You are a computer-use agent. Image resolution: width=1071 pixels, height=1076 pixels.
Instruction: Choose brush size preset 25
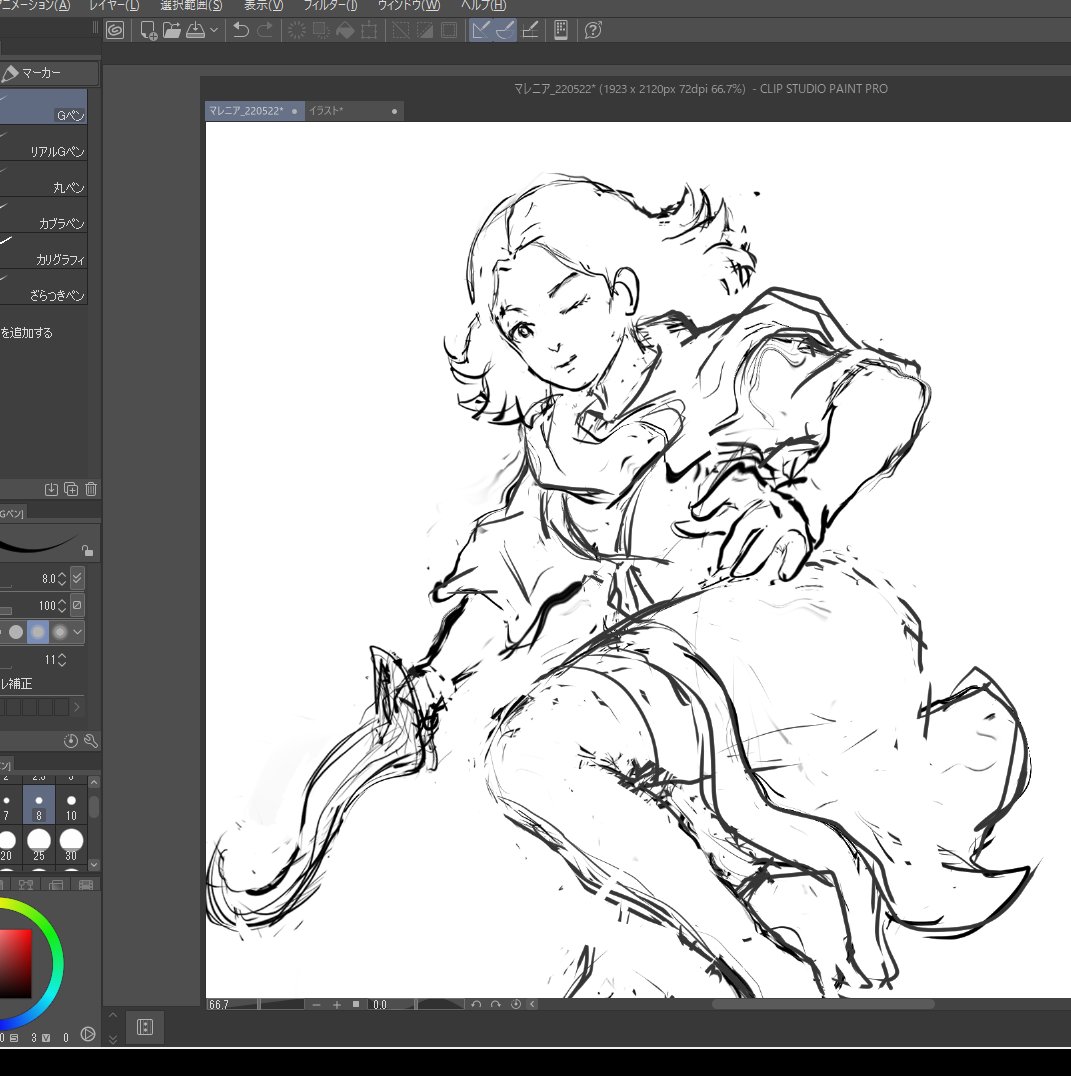tap(39, 845)
